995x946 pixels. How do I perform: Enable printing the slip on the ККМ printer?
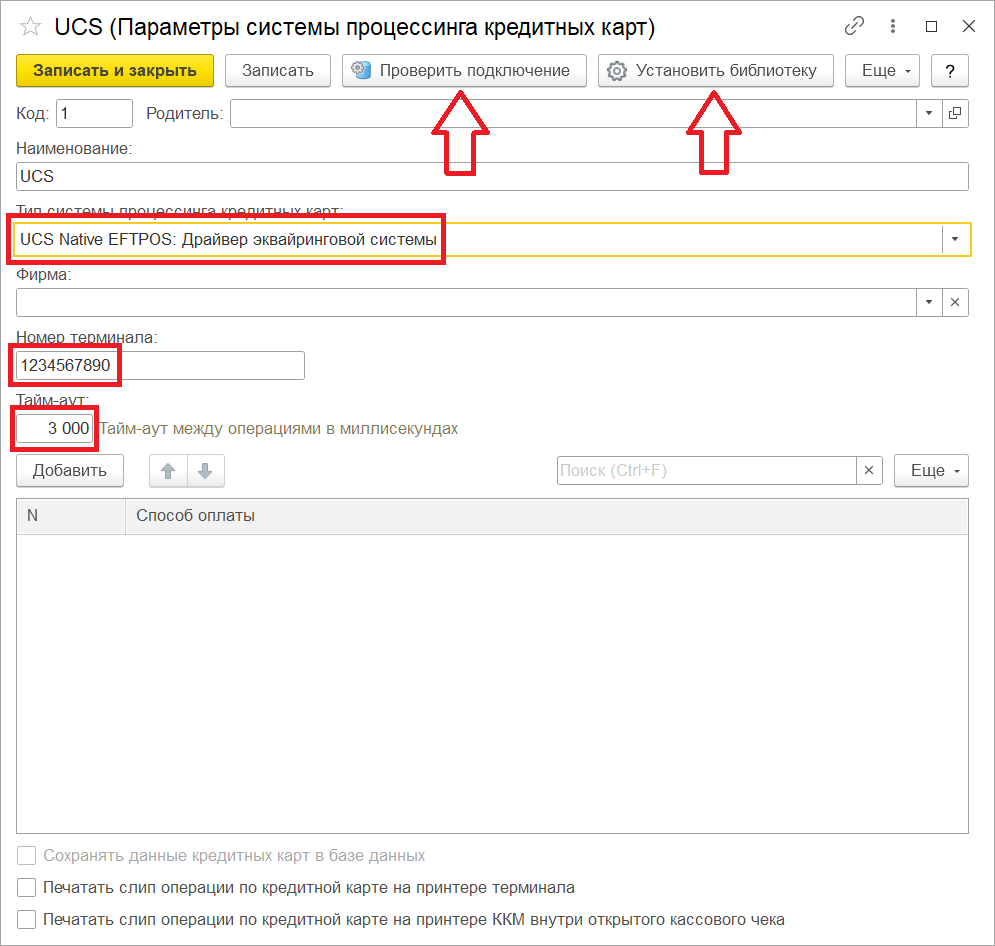pos(27,919)
